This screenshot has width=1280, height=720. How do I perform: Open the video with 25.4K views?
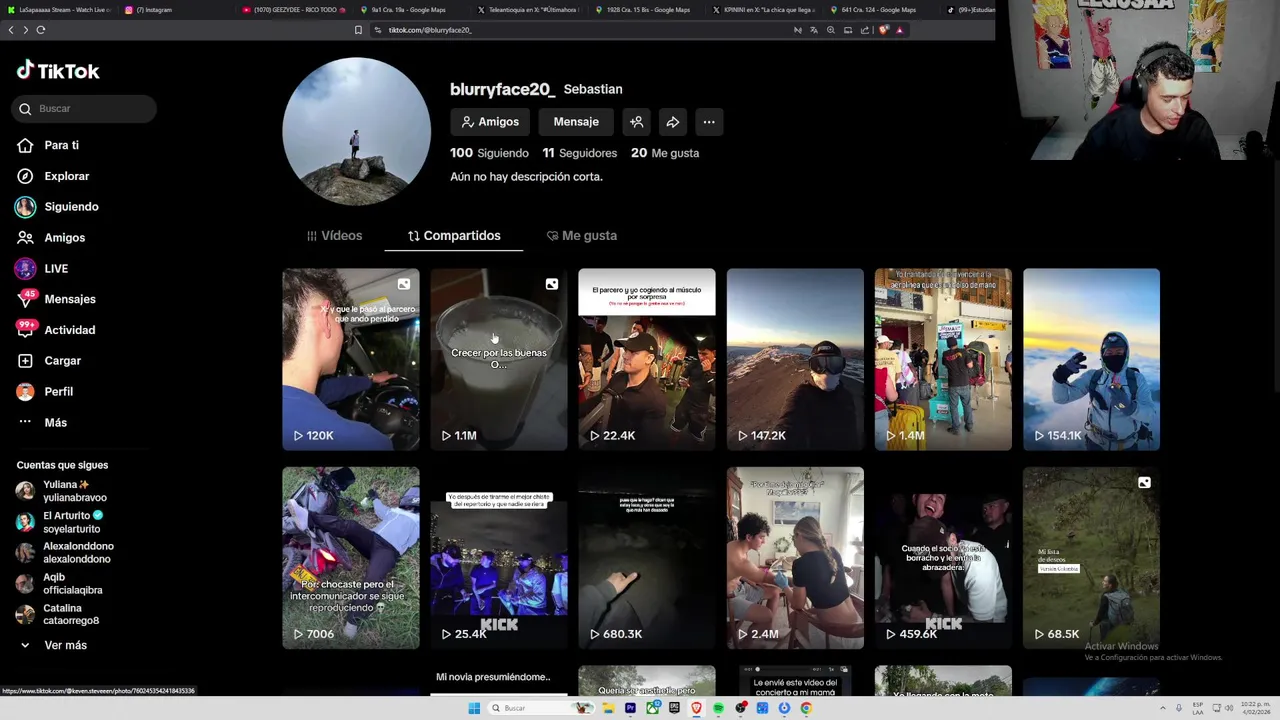click(x=498, y=557)
